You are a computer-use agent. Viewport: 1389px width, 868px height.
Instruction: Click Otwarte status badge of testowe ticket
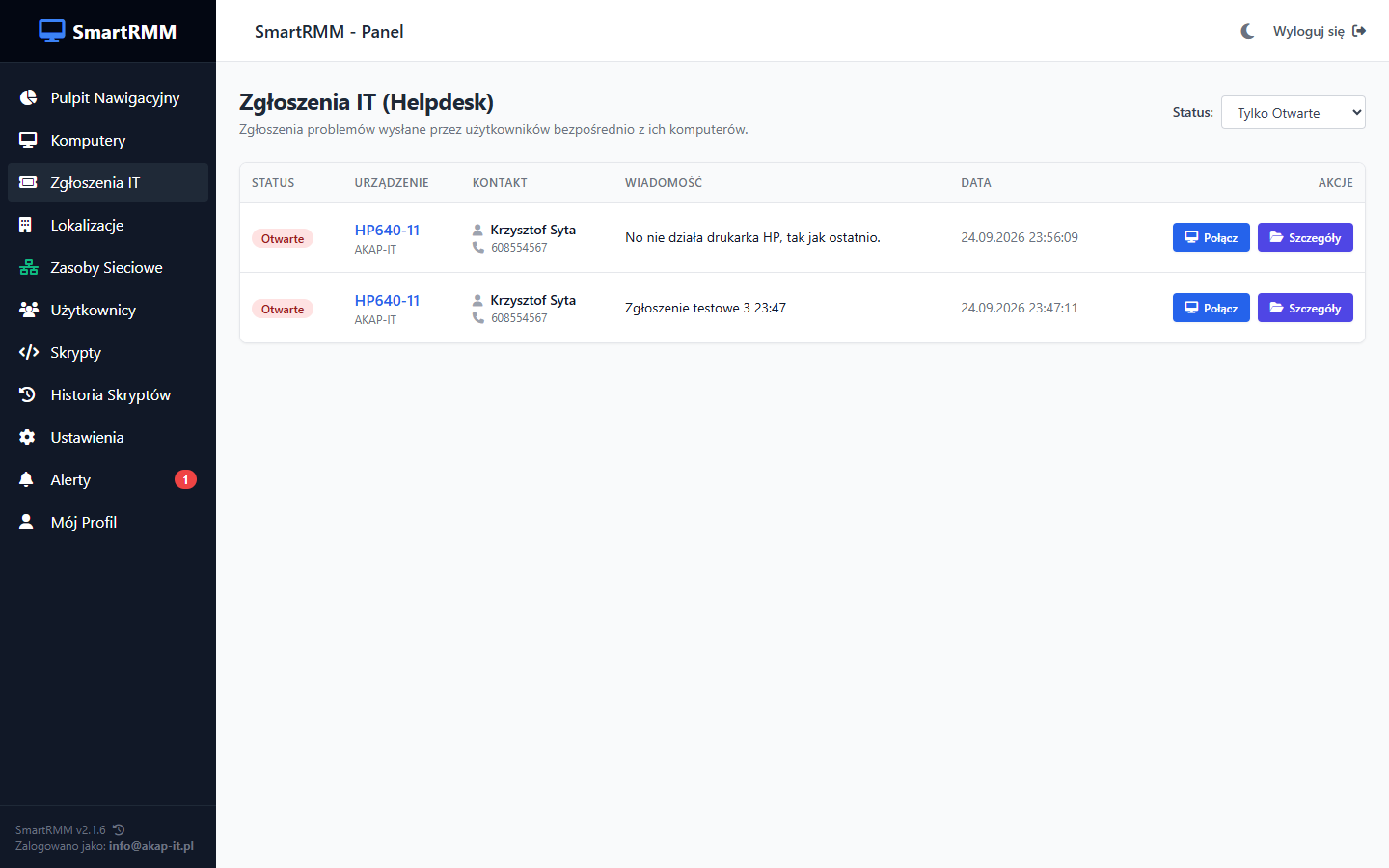tap(283, 309)
